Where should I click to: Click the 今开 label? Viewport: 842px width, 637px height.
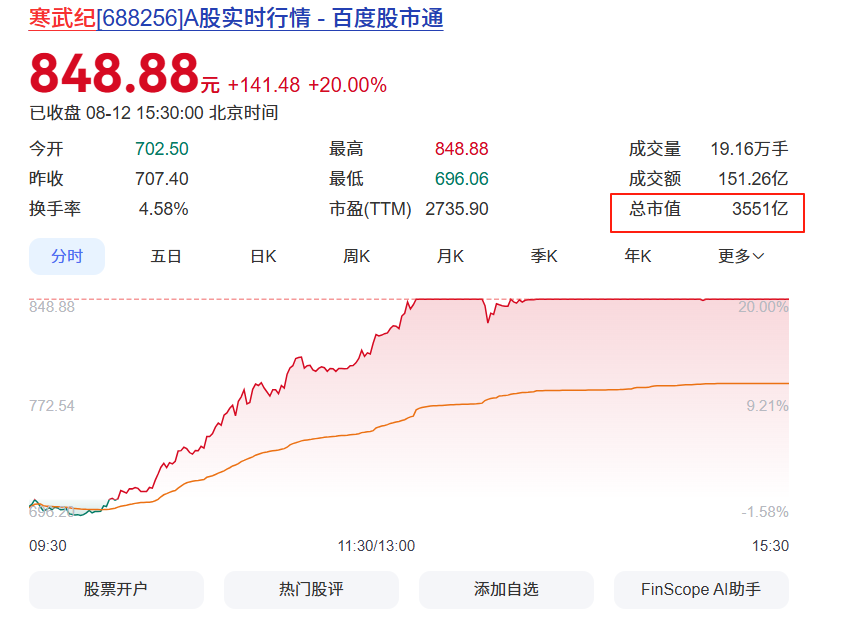pos(46,149)
